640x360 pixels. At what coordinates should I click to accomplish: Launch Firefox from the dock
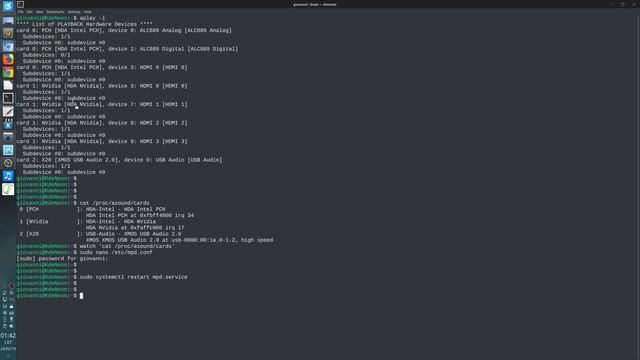tap(8, 59)
